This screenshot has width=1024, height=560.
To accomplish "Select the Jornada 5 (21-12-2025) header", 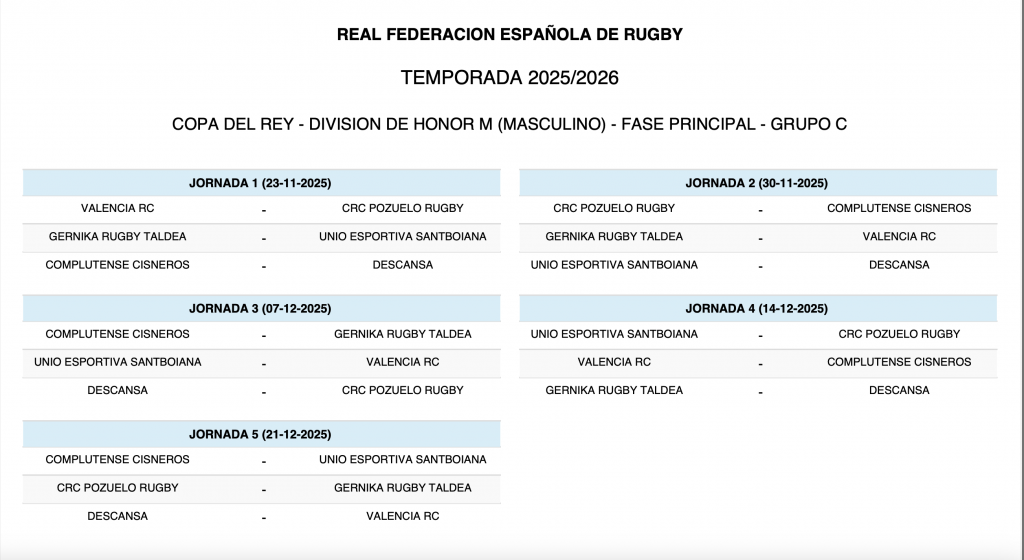I will pos(260,435).
